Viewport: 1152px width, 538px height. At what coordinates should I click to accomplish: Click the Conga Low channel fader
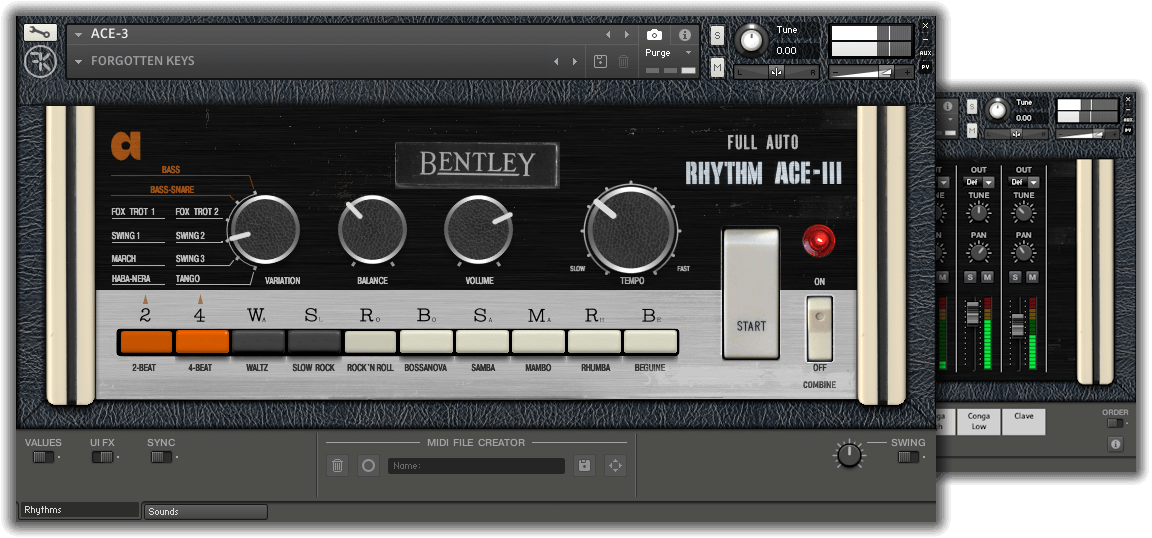pyautogui.click(x=972, y=314)
